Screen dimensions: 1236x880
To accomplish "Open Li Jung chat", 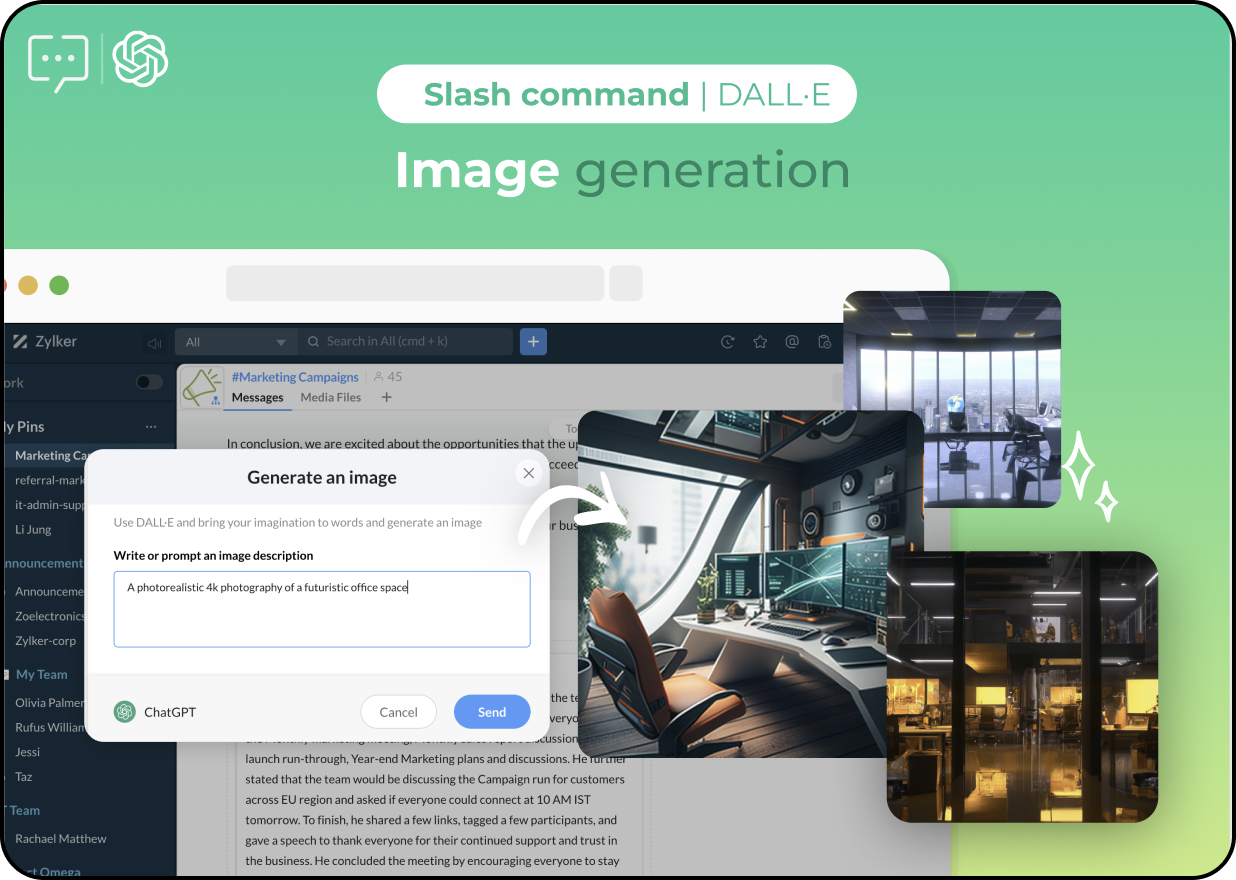I will (x=33, y=530).
